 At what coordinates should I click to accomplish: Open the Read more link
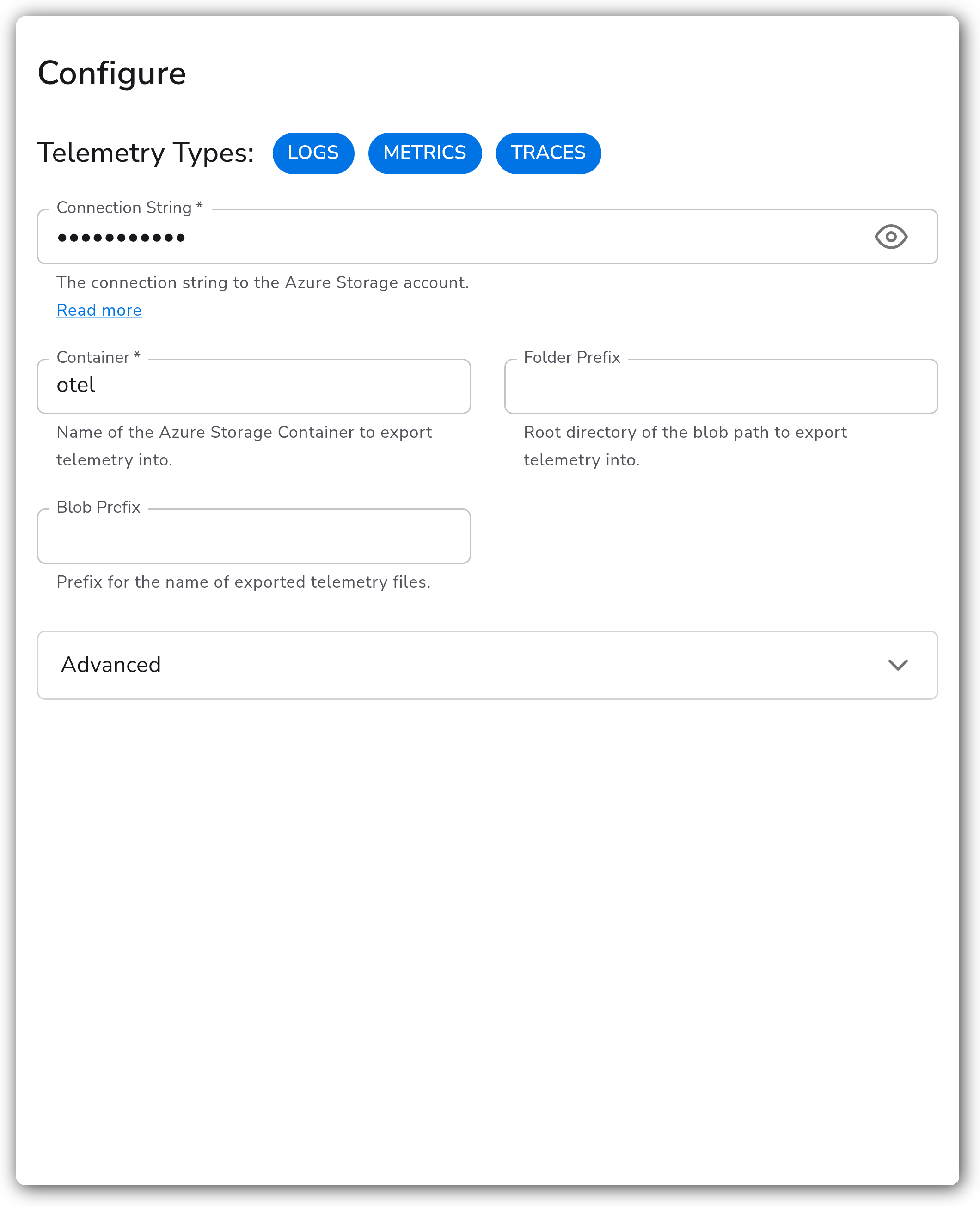coord(99,310)
